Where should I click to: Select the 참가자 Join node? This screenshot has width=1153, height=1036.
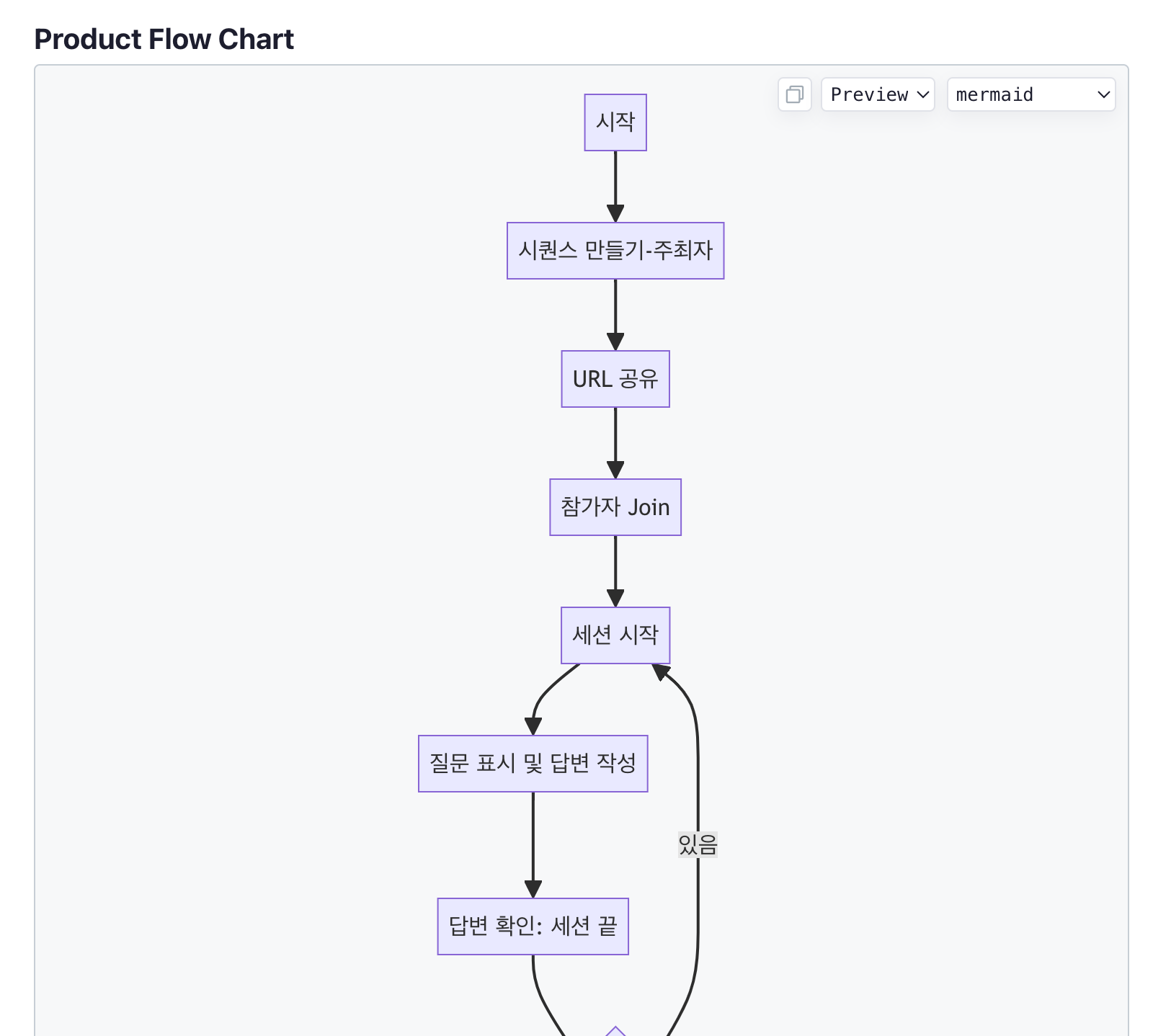[615, 507]
